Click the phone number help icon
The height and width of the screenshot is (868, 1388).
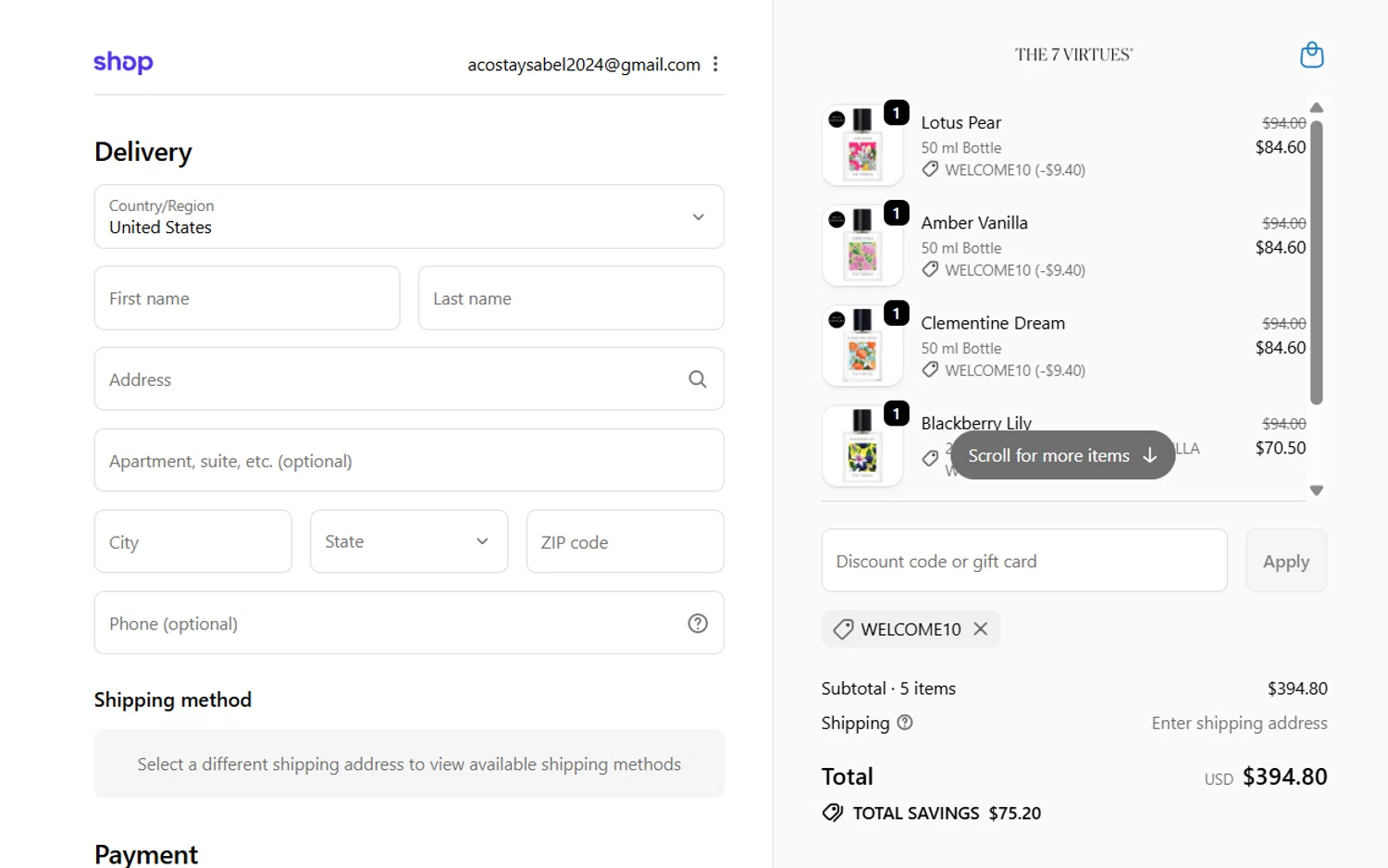point(698,624)
